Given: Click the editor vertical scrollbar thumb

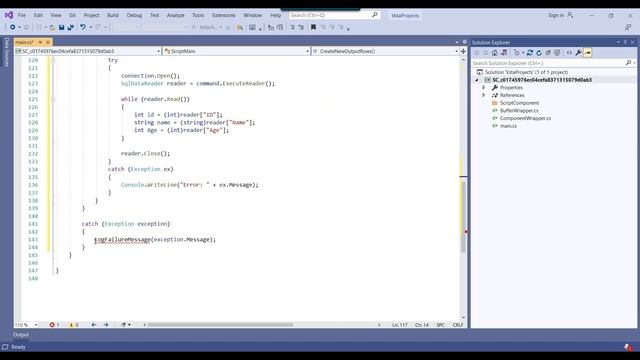Looking at the screenshot, I should point(463,216).
